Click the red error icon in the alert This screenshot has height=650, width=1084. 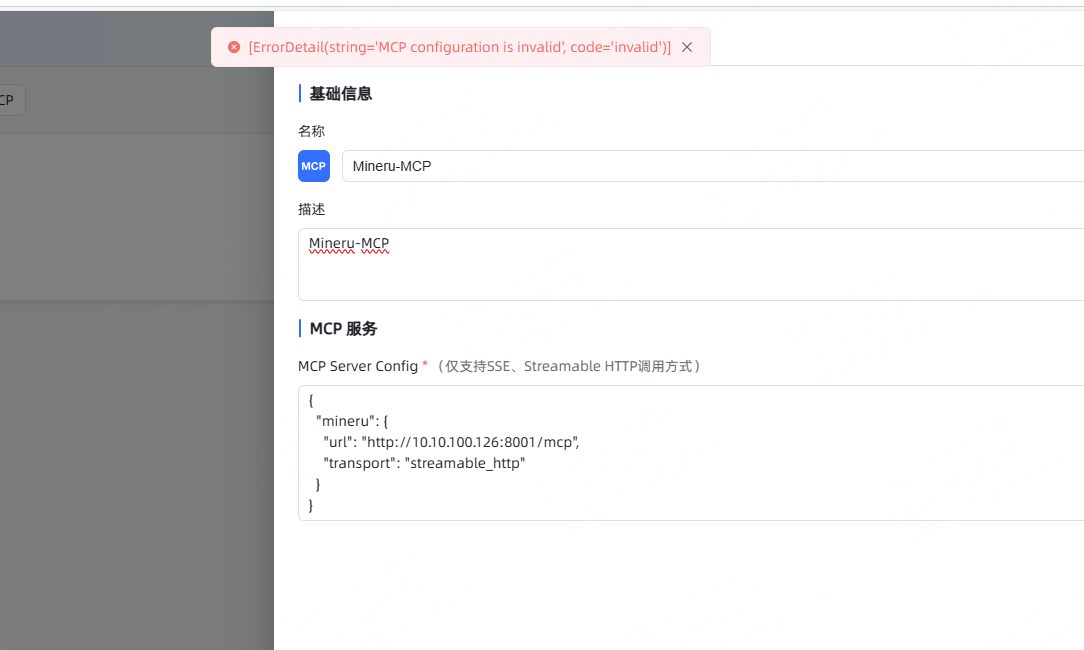[234, 47]
